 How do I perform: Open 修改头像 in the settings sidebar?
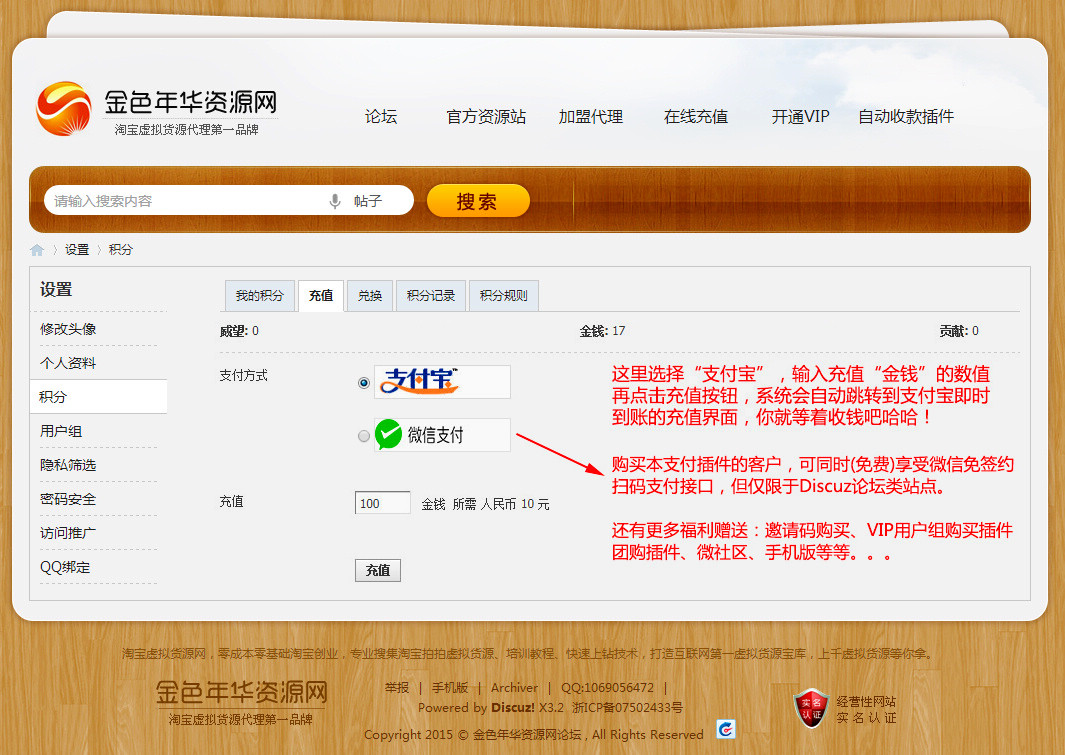pos(68,329)
